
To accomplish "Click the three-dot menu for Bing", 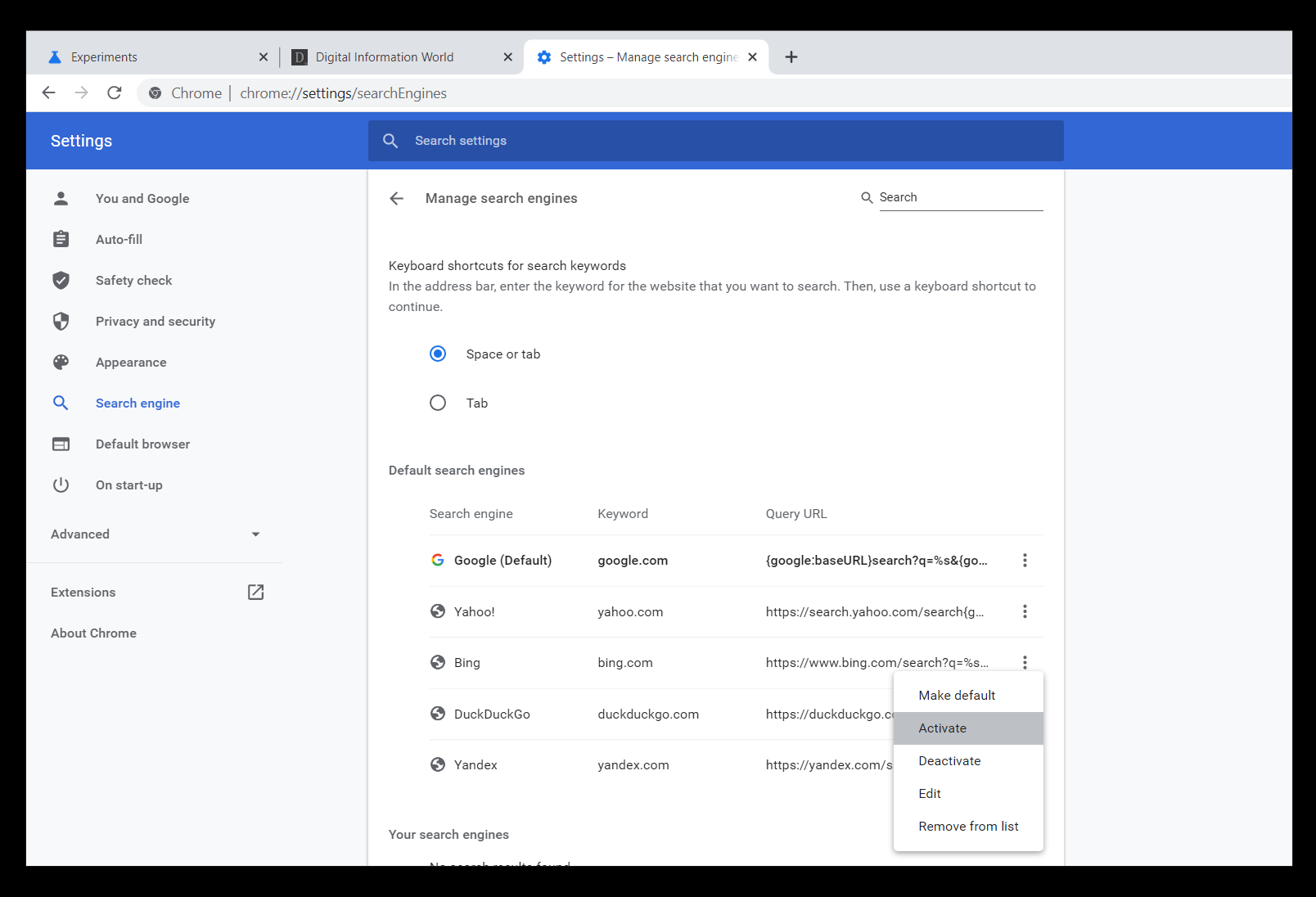I will coord(1025,662).
